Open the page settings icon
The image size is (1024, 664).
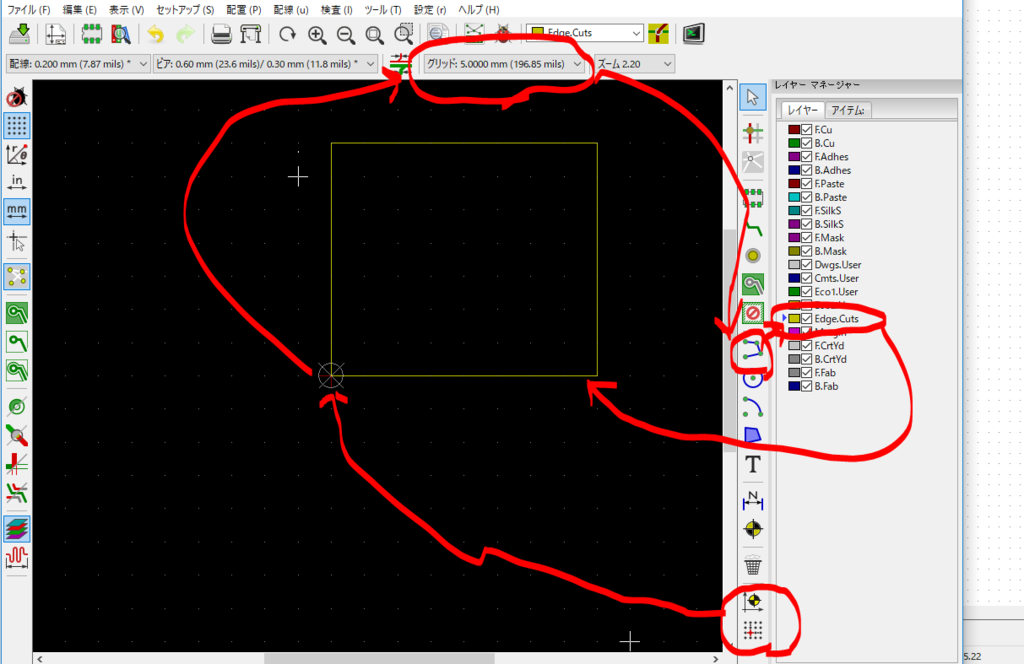tap(56, 33)
